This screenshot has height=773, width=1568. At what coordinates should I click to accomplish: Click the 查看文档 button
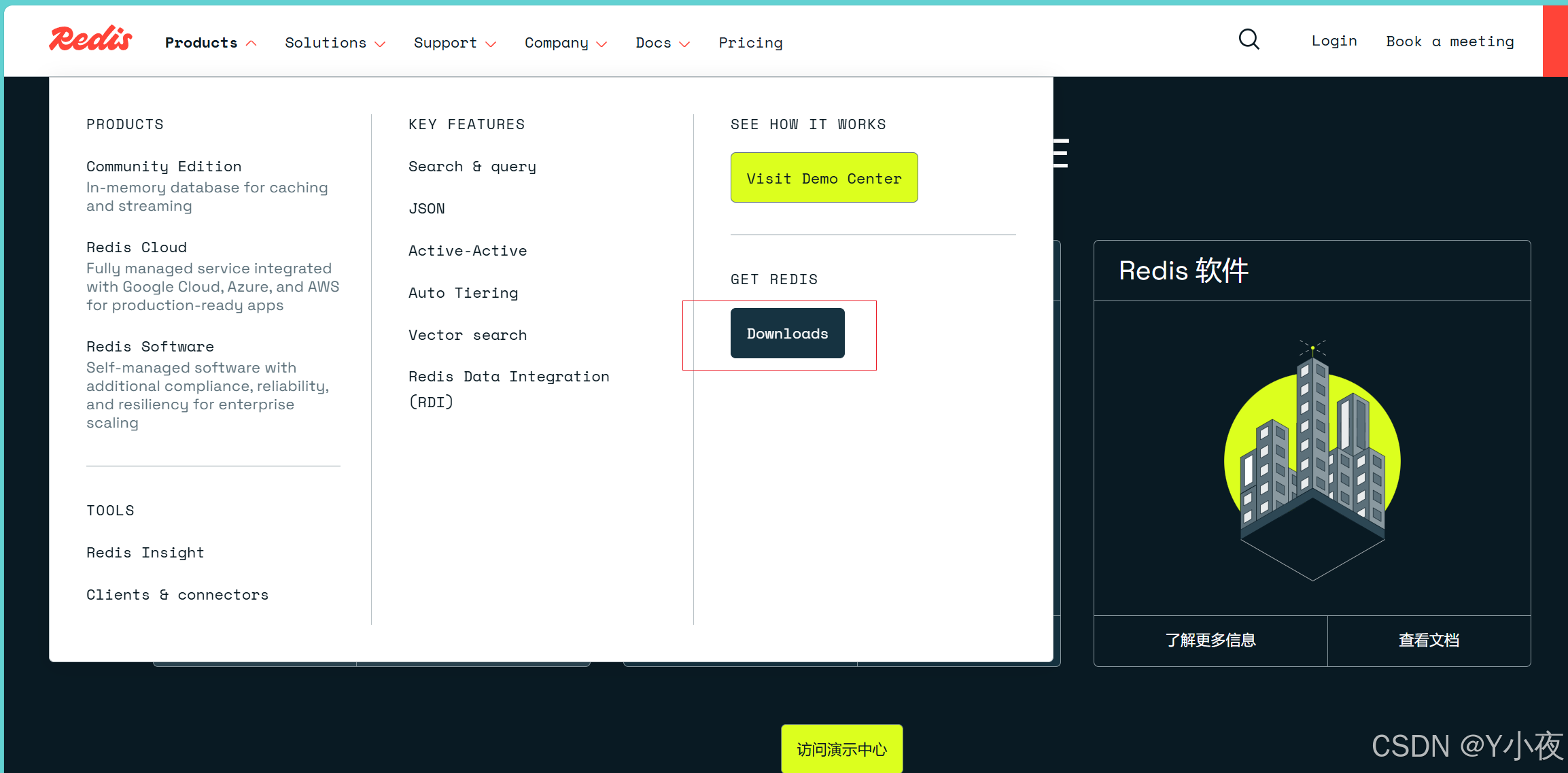click(x=1429, y=640)
